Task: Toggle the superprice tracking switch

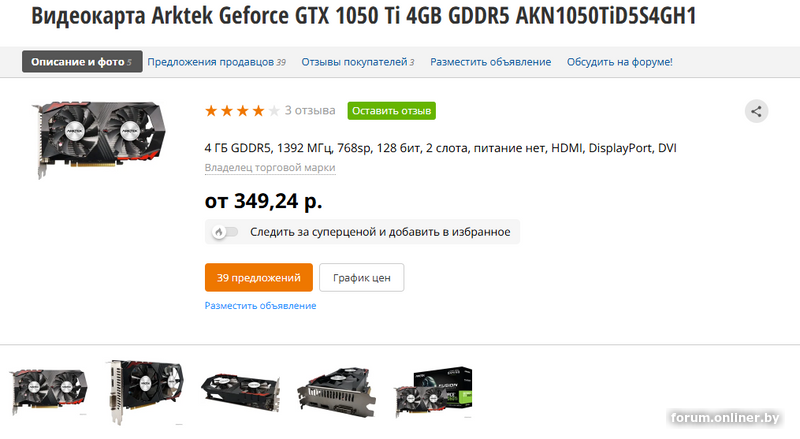Action: point(224,232)
